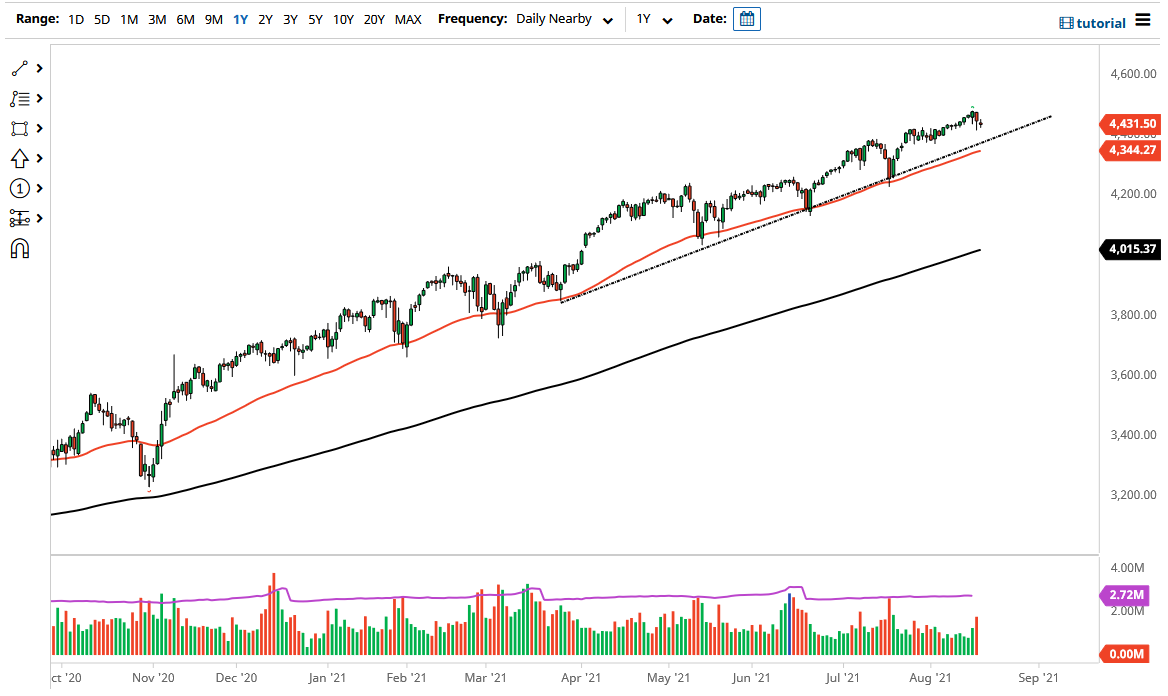Select the 5D range button
1168x696 pixels.
[x=101, y=18]
